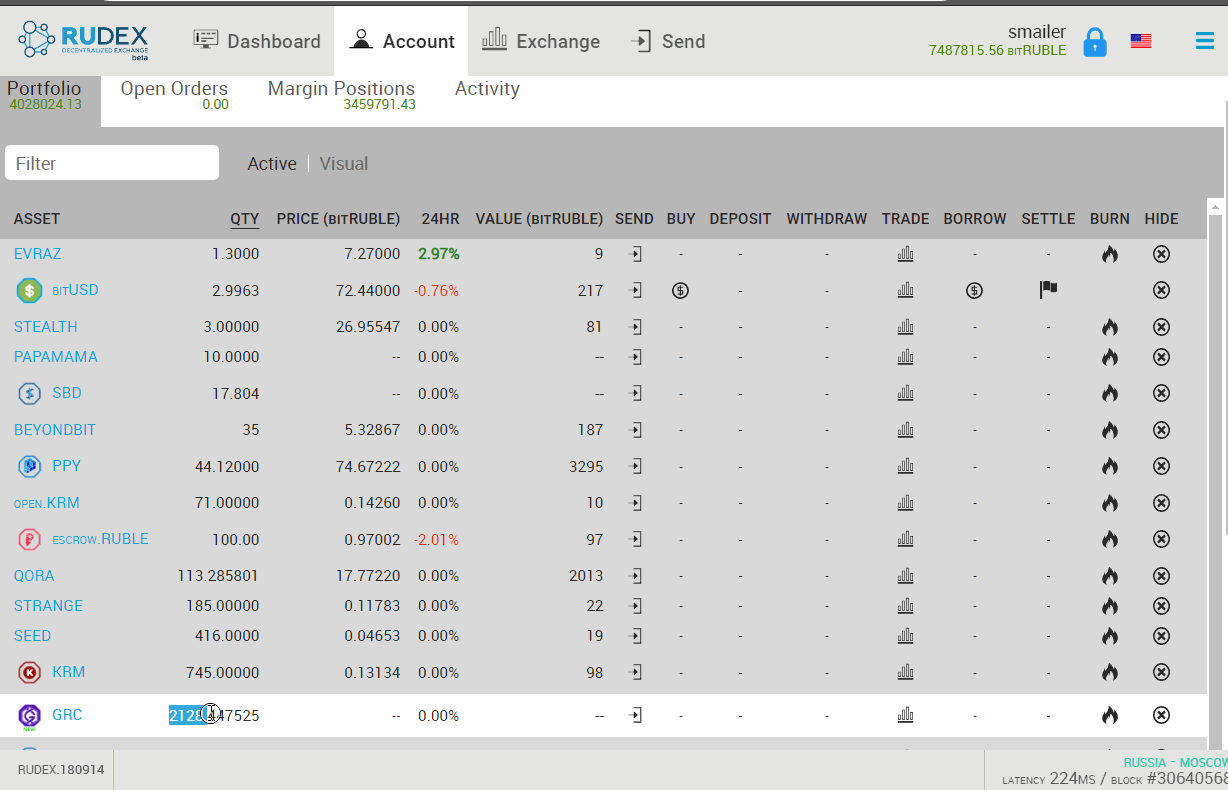Open trade chart icon for STEALTH
The image size is (1228, 790).
(905, 327)
